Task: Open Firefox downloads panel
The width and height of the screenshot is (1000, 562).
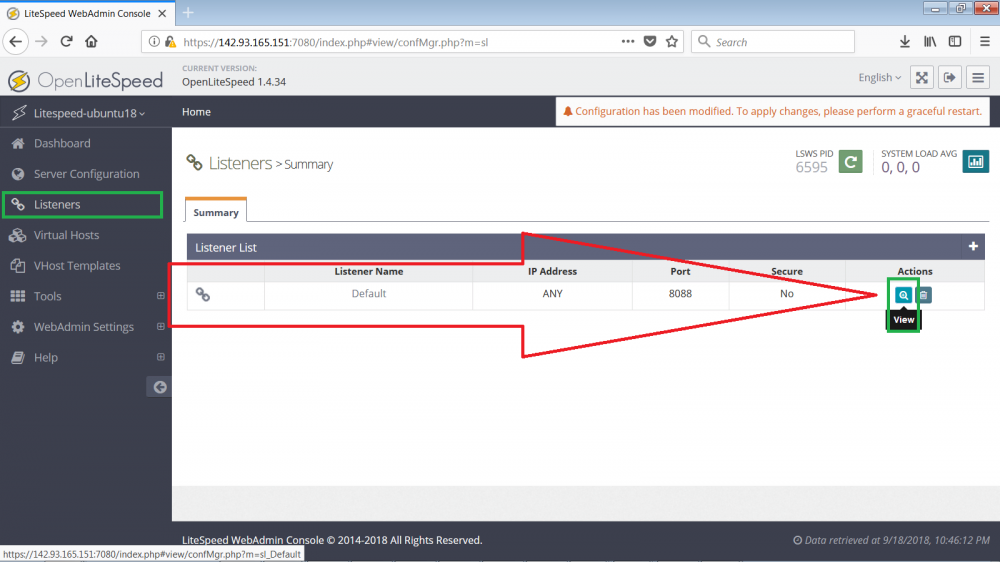Action: (904, 41)
